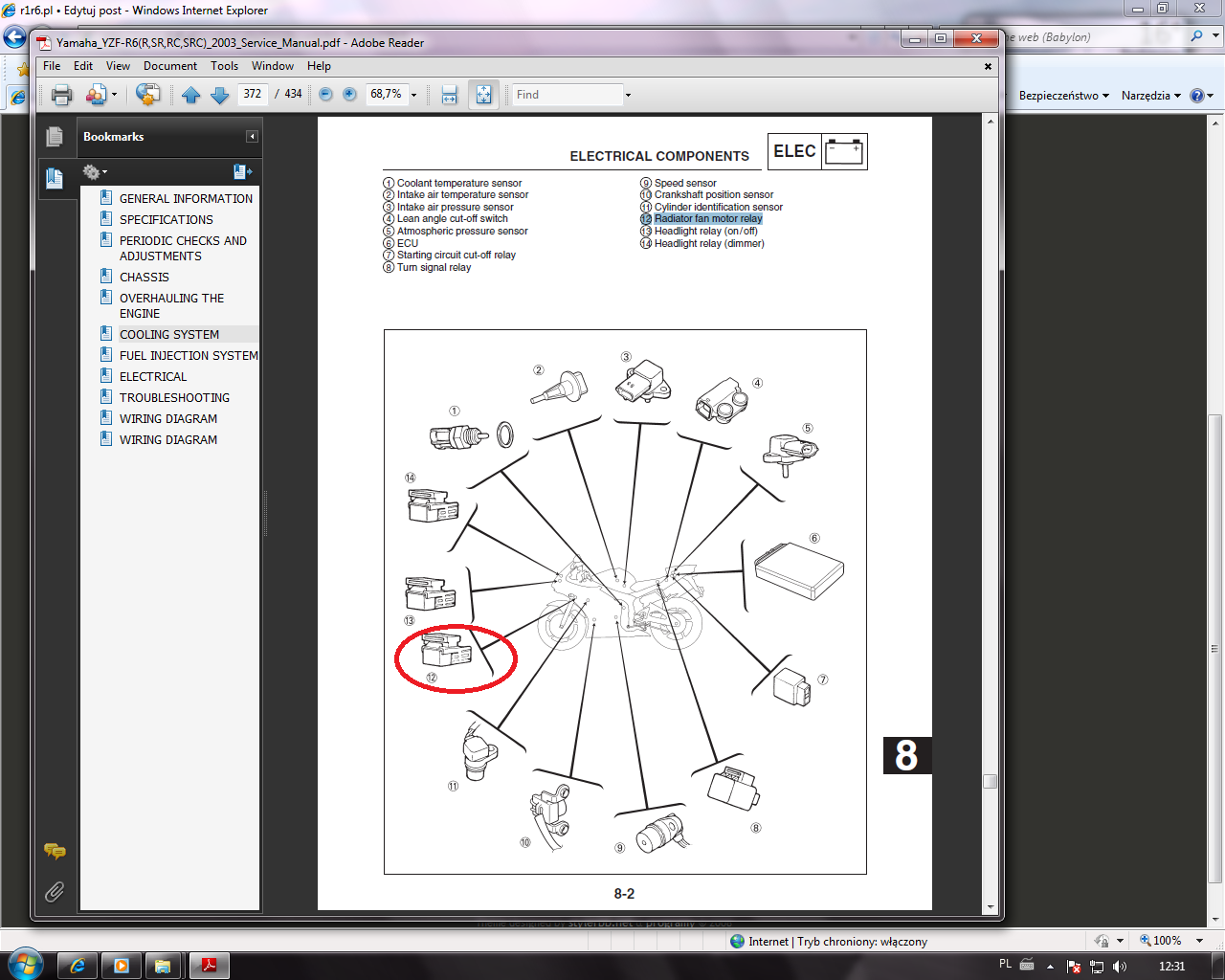1225x980 pixels.
Task: Click the document vertical scrollbar thumb
Action: (x=990, y=781)
